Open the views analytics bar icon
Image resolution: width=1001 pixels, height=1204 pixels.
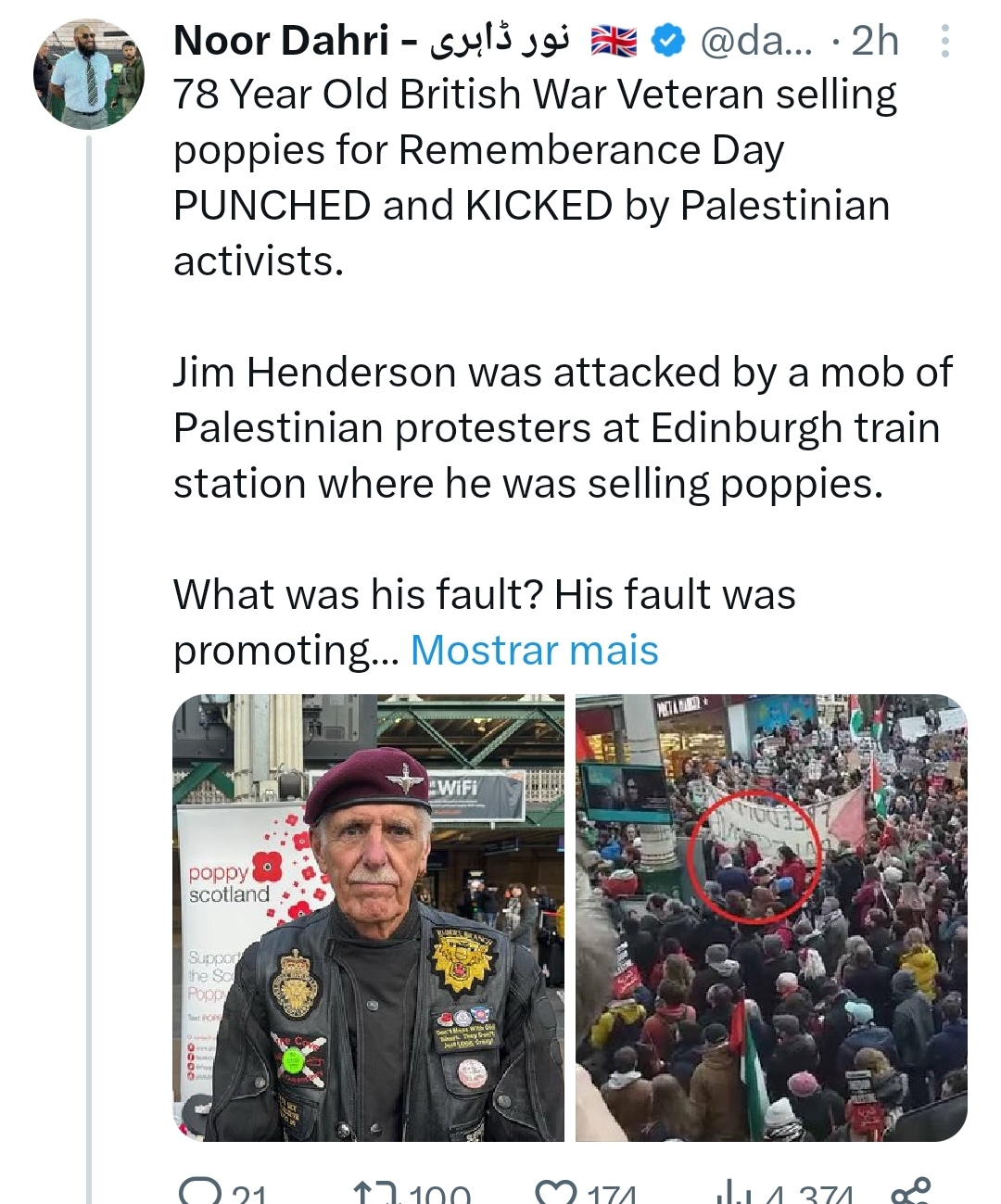(x=730, y=1194)
